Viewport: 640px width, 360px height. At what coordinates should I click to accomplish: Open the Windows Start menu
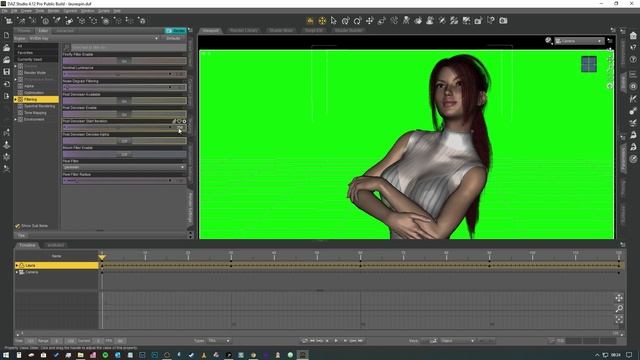6,355
